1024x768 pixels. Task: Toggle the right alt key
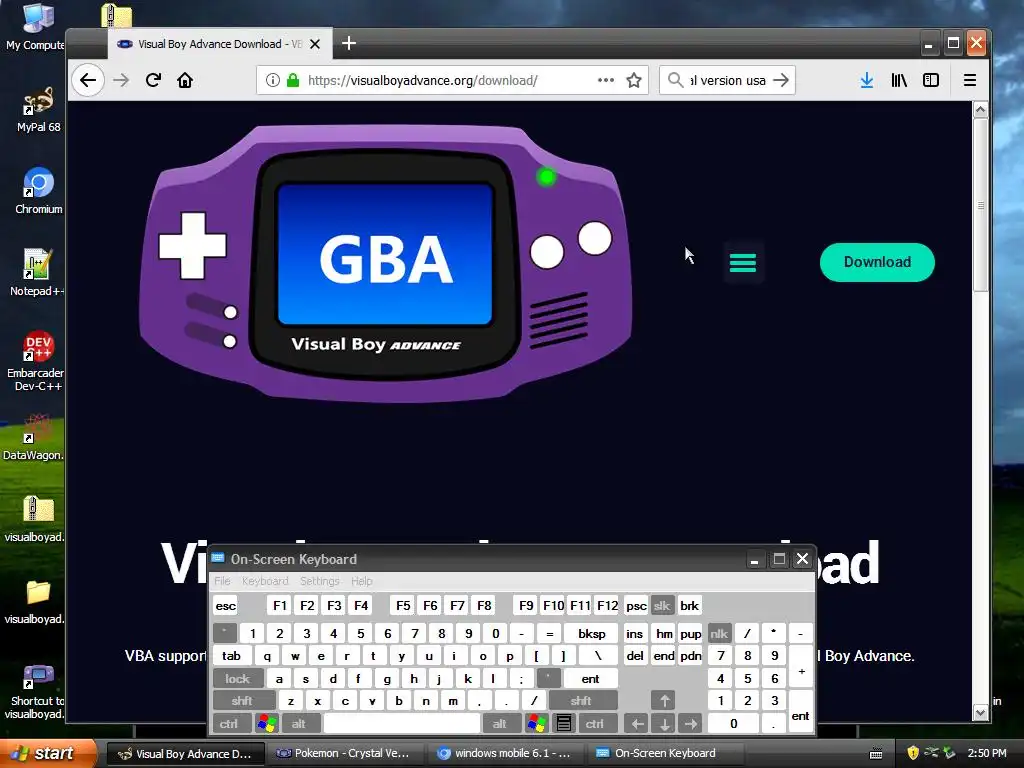pos(500,724)
